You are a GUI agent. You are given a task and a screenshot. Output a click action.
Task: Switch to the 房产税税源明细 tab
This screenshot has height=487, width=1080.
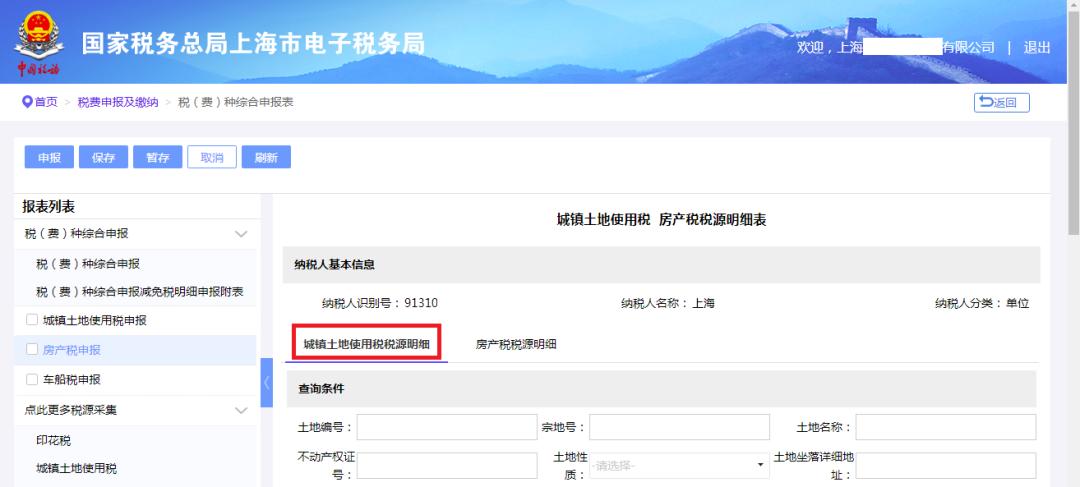(x=516, y=344)
